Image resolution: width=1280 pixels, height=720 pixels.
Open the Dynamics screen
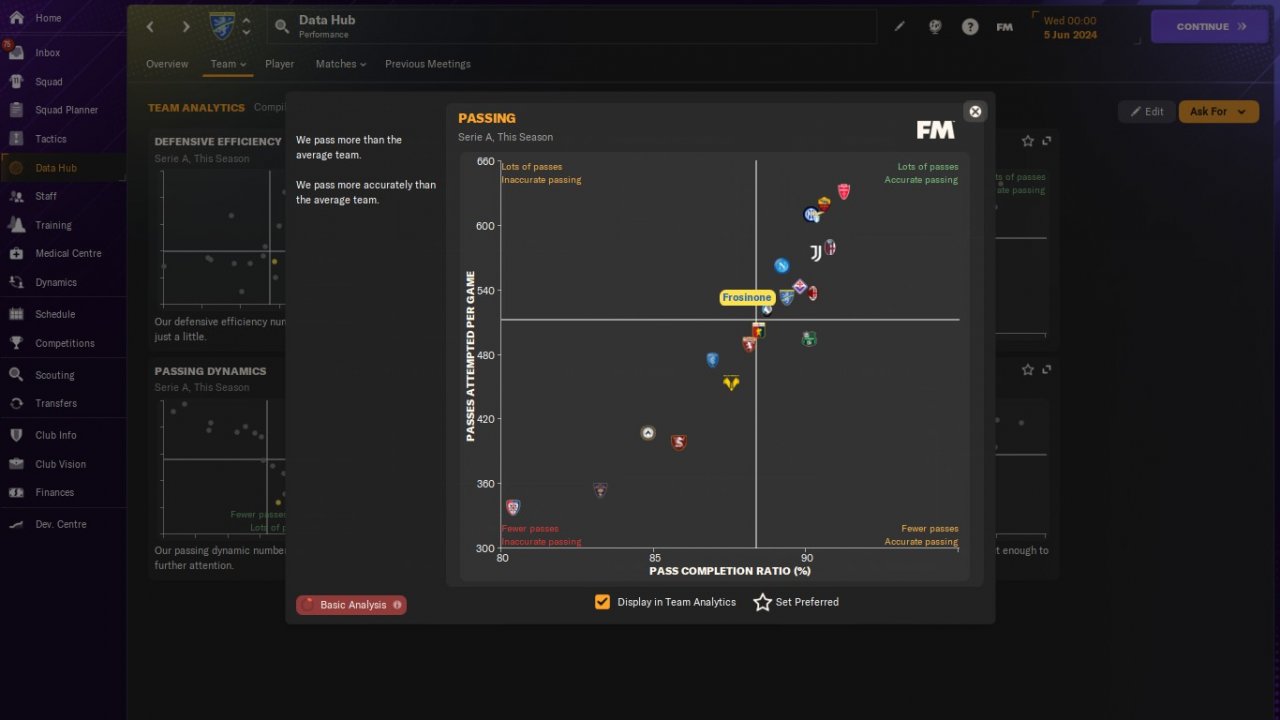63,282
